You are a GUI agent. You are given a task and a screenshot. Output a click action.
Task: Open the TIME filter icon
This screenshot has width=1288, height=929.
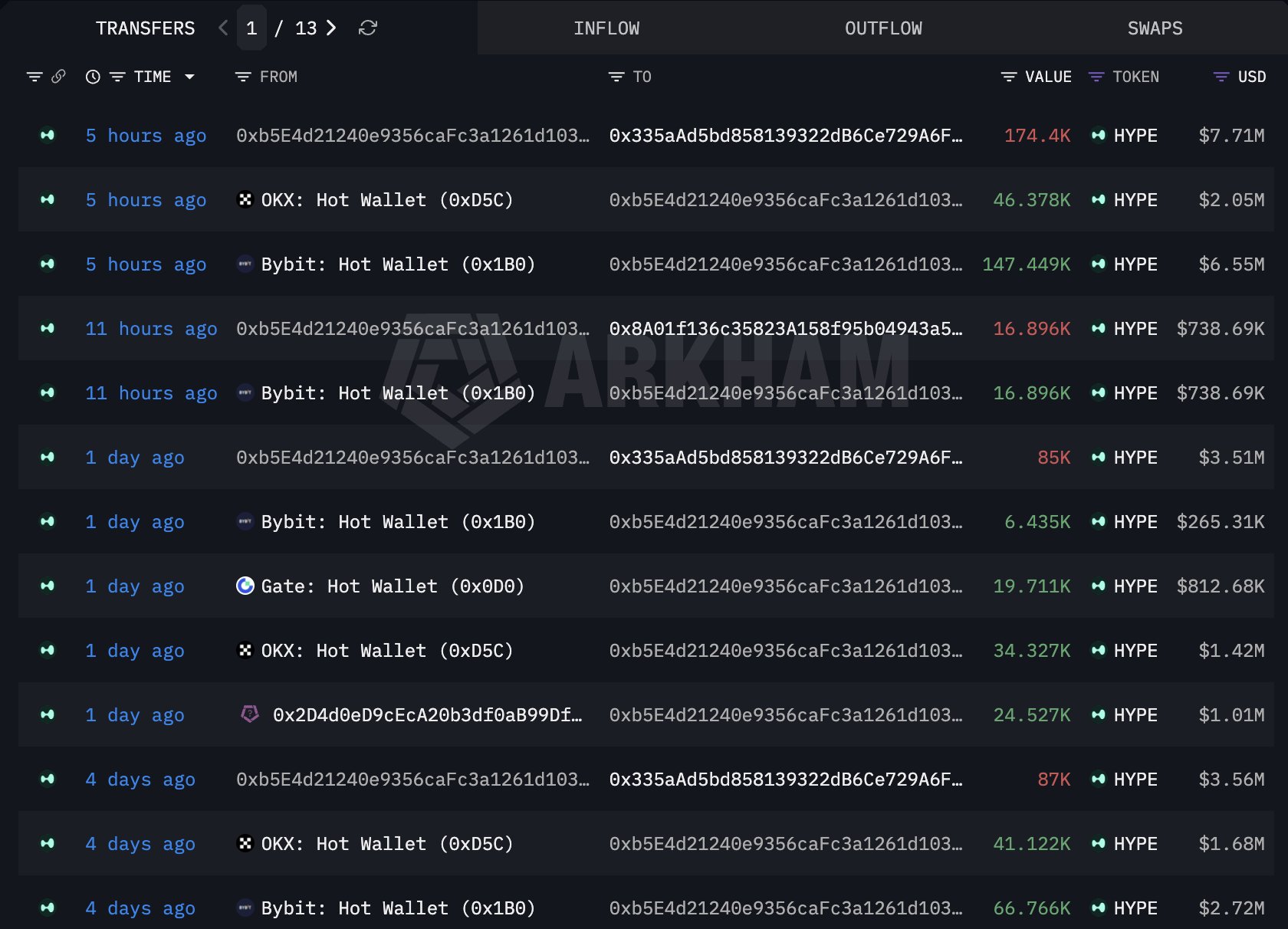117,77
